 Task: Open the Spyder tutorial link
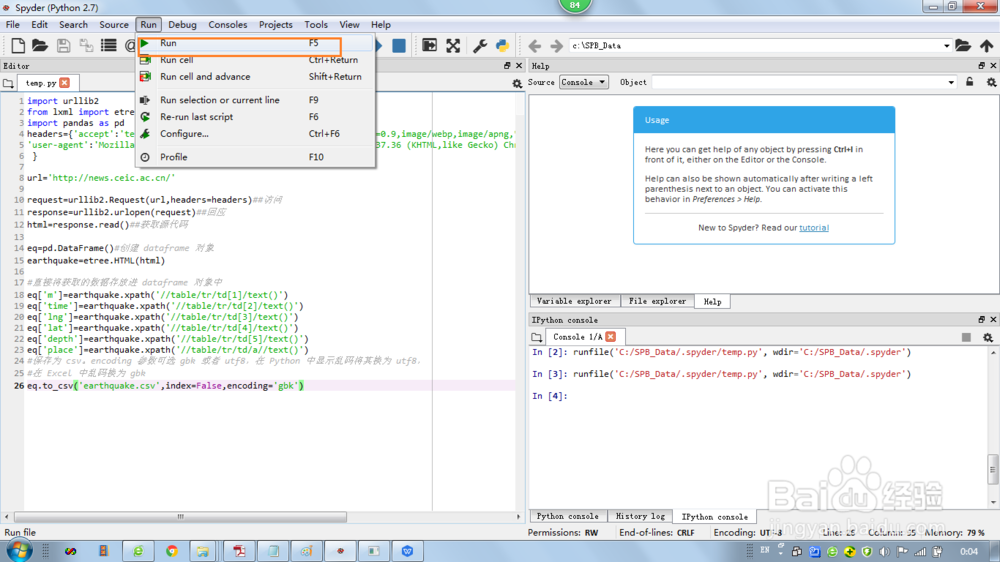814,228
